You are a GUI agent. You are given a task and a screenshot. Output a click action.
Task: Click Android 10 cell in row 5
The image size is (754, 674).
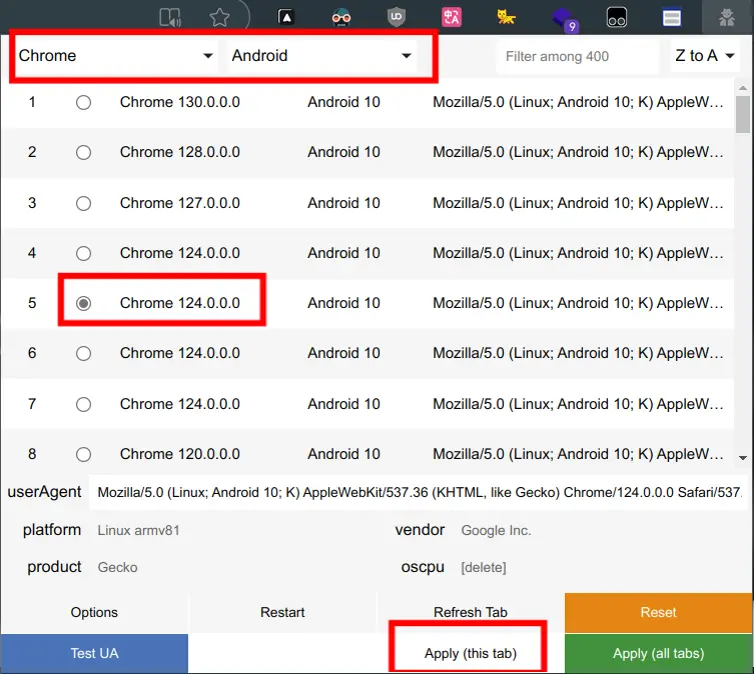tap(344, 303)
